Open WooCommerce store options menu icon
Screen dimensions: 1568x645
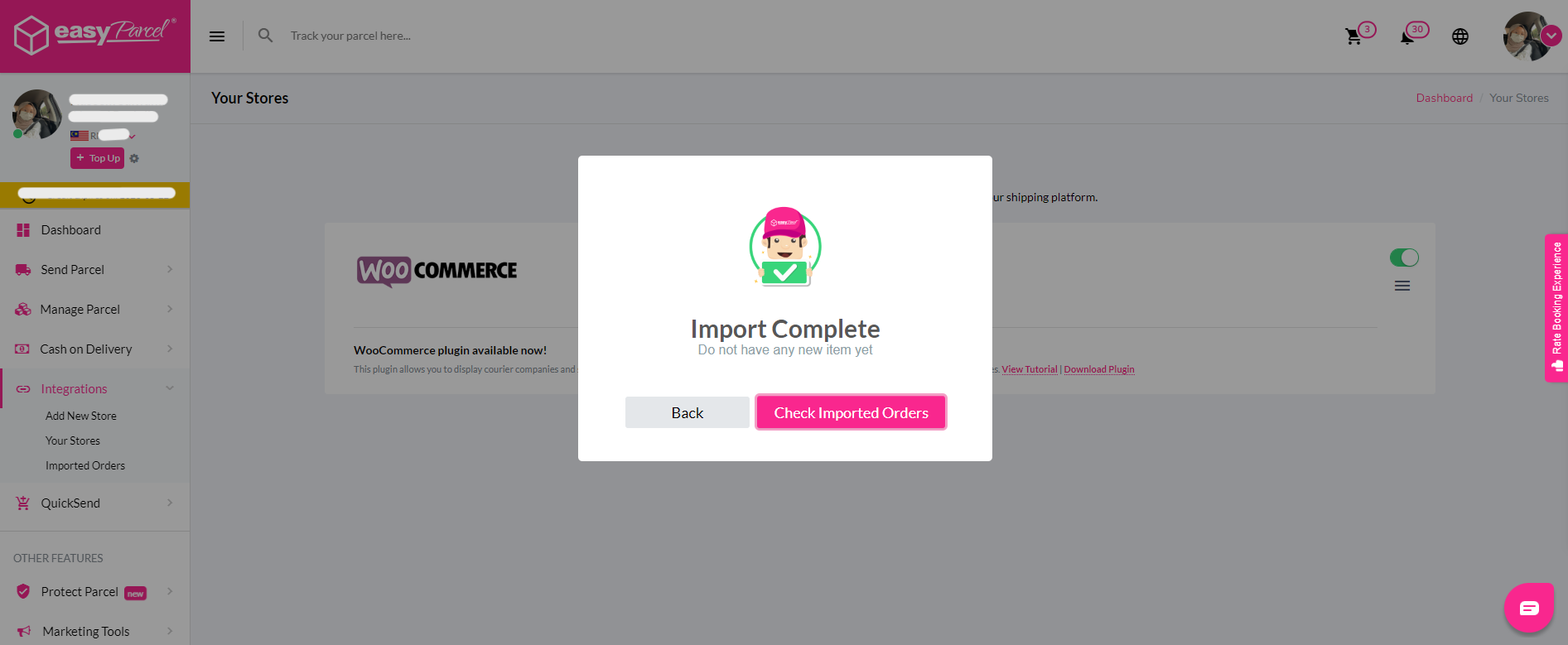(1402, 286)
